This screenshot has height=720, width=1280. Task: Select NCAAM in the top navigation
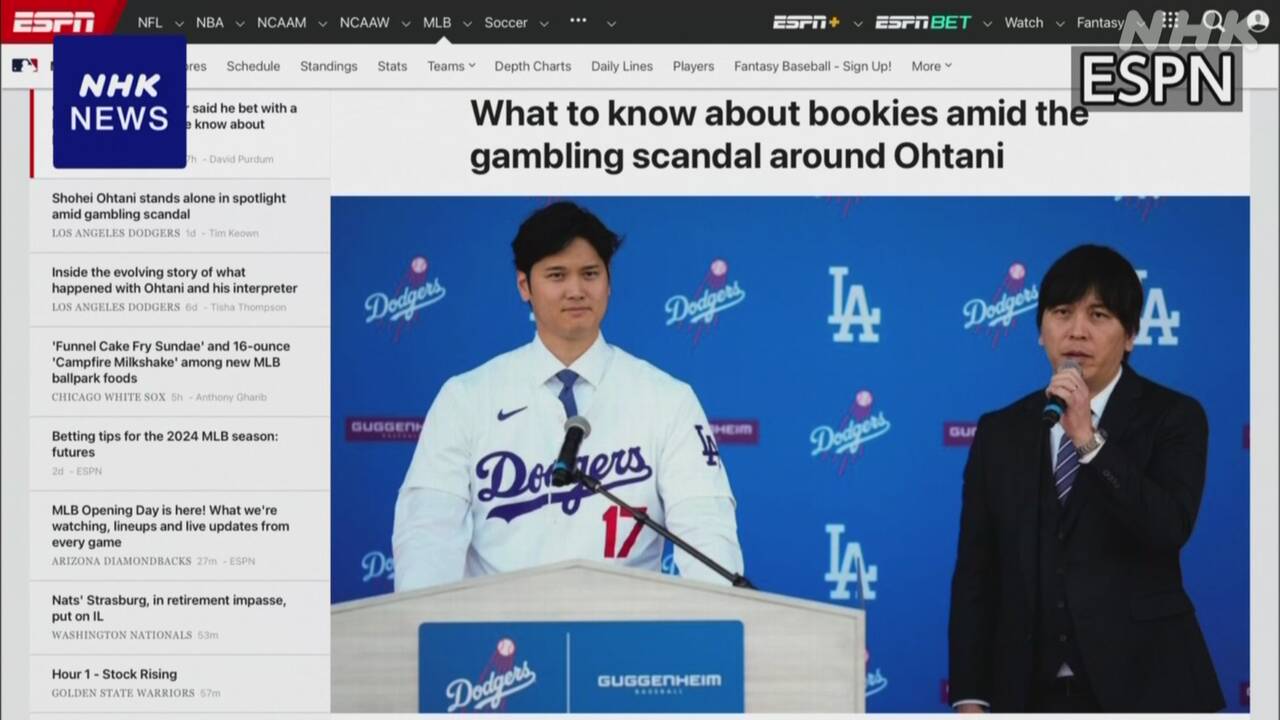[282, 22]
